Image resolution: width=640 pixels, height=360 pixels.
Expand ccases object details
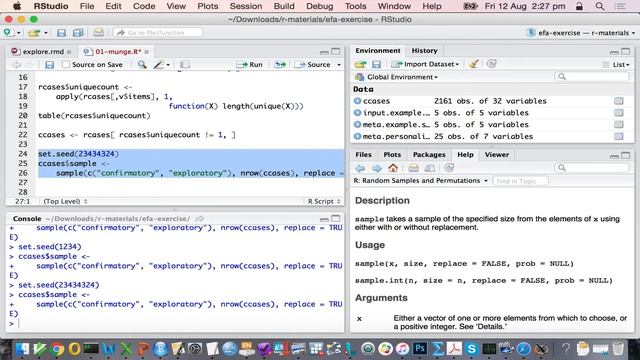click(x=358, y=101)
